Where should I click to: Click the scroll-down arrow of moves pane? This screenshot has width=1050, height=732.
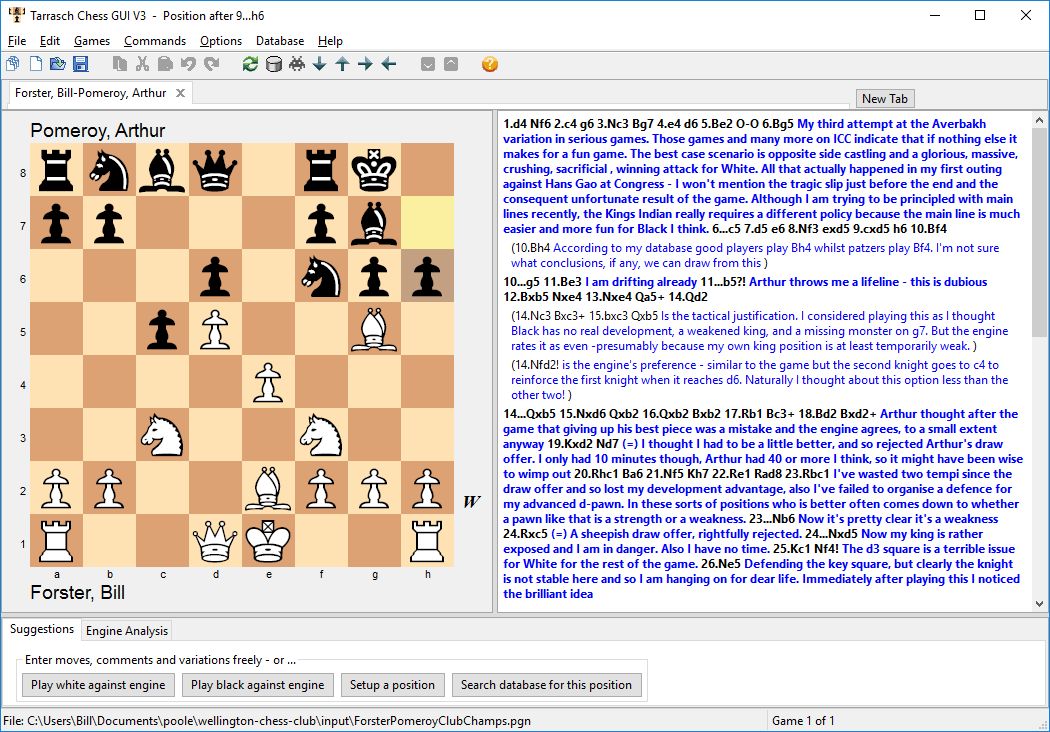point(1039,603)
